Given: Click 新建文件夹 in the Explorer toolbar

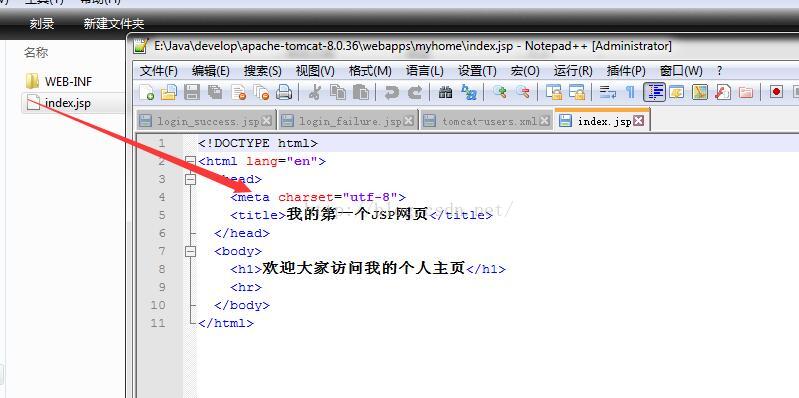Looking at the screenshot, I should click(x=114, y=23).
